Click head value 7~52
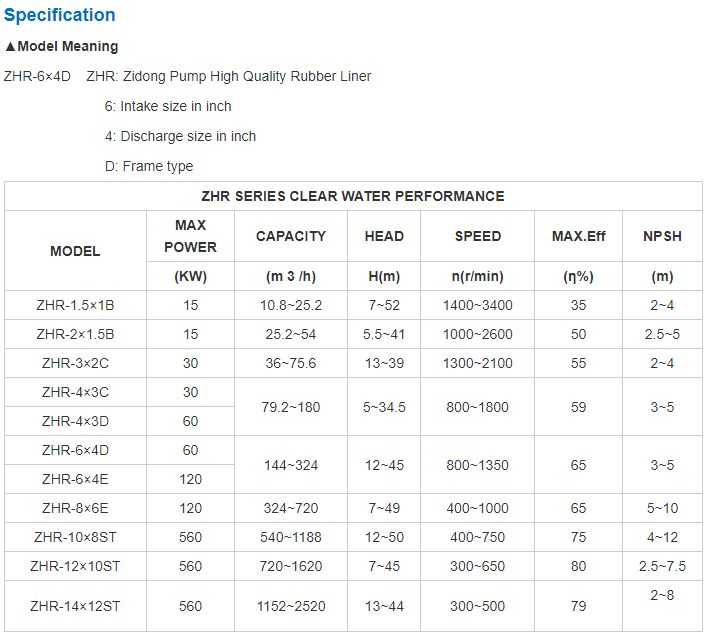Image resolution: width=707 pixels, height=637 pixels. [x=384, y=305]
